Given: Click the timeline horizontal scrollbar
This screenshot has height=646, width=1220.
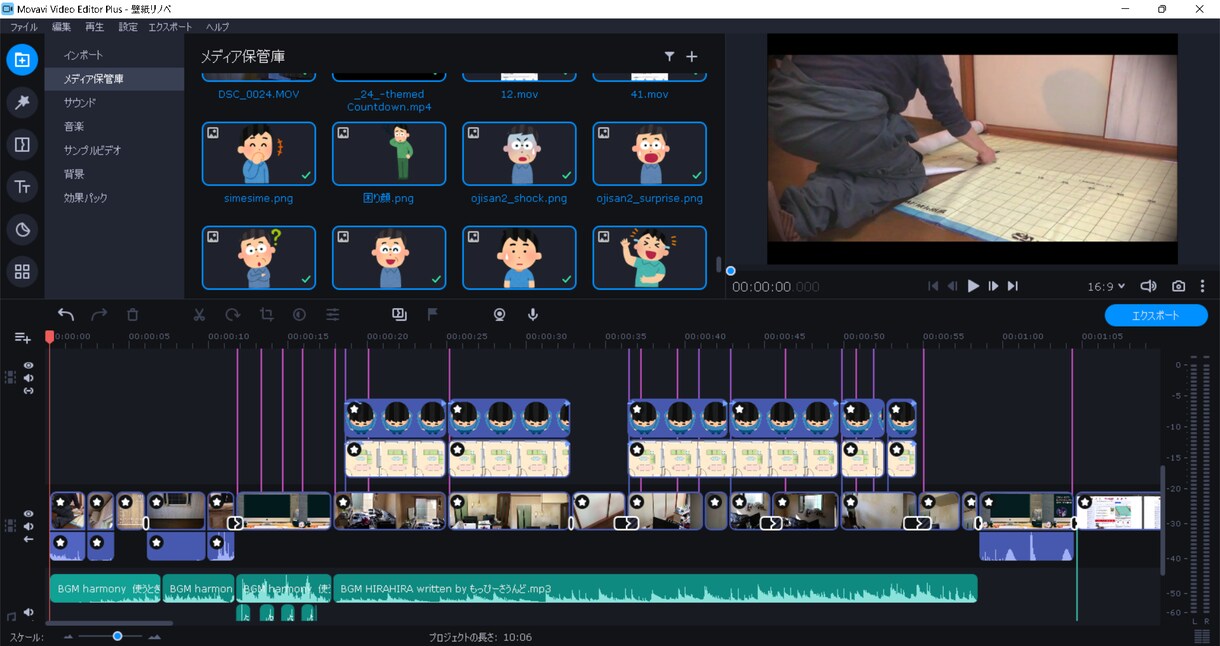Looking at the screenshot, I should point(110,623).
